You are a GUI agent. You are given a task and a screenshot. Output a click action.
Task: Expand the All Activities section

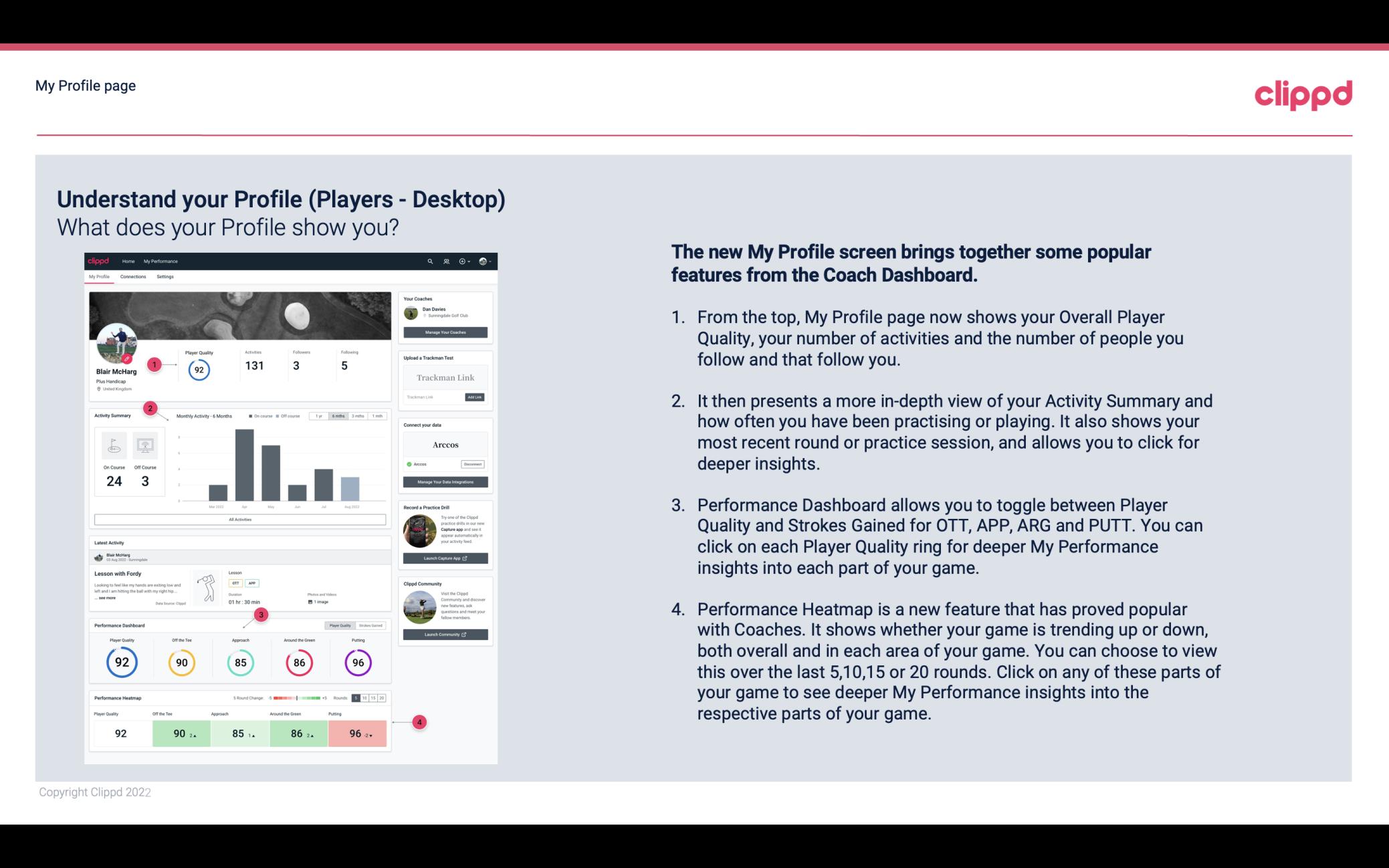tap(239, 520)
